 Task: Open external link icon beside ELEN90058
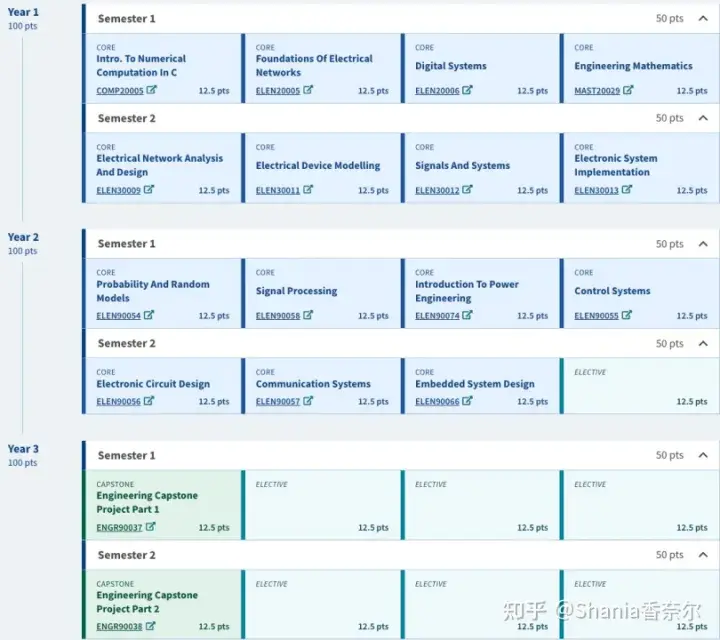(x=308, y=315)
